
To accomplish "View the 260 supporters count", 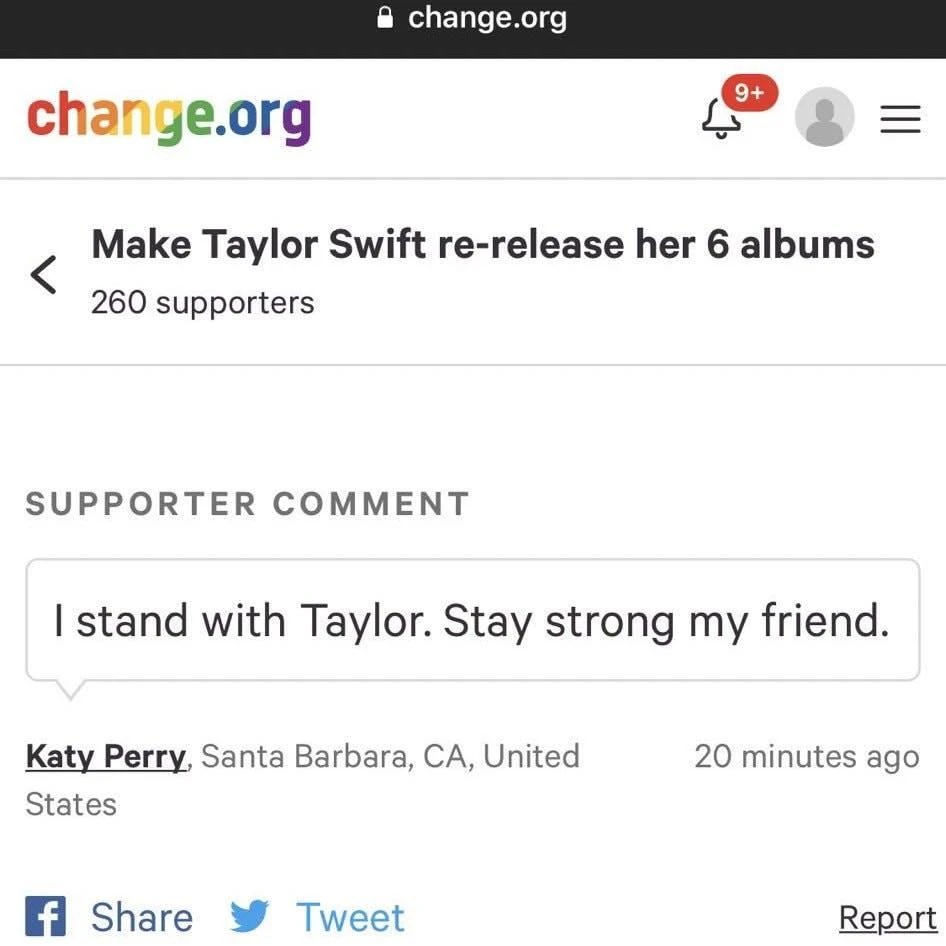I will click(202, 302).
